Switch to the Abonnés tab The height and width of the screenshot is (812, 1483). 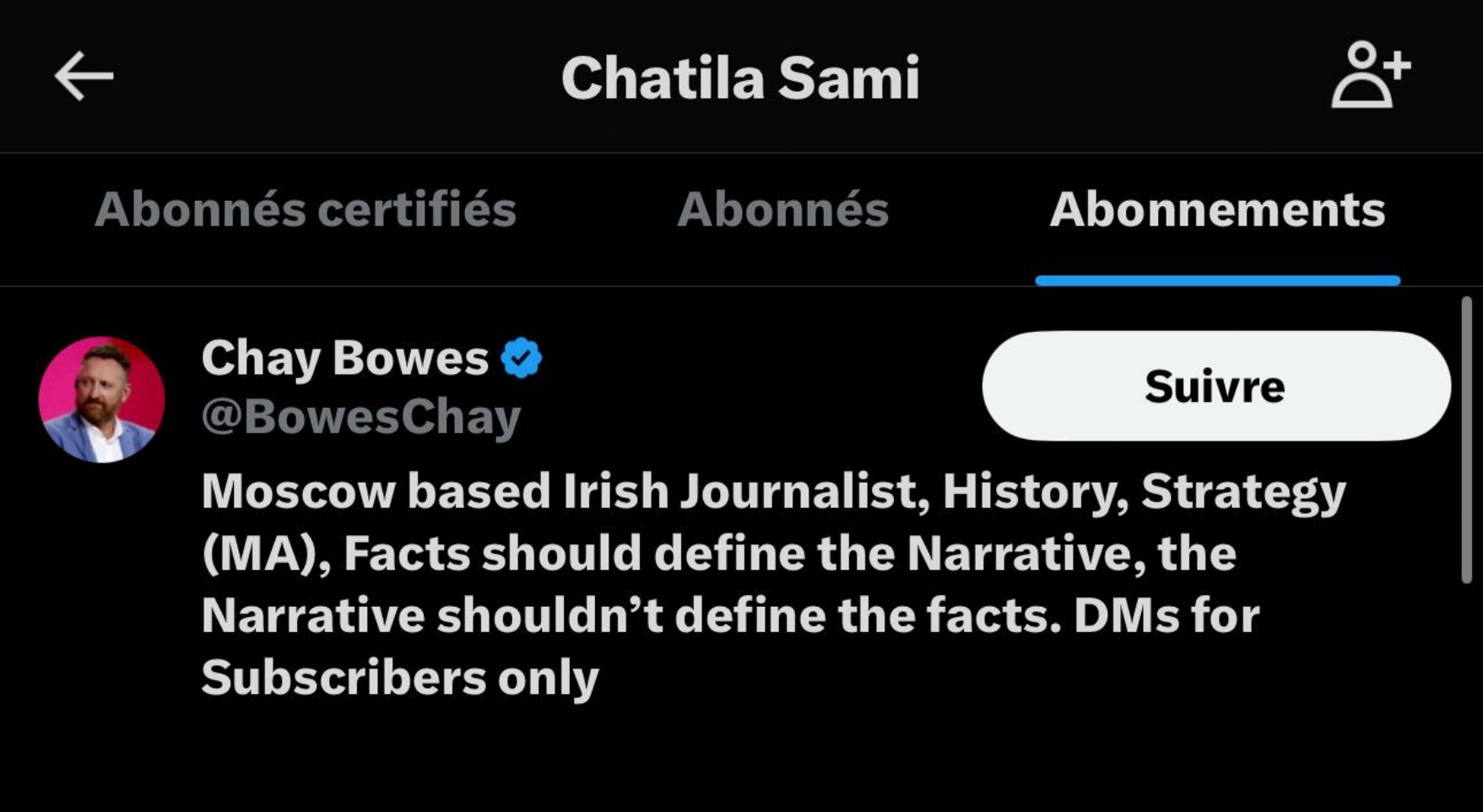pos(782,209)
